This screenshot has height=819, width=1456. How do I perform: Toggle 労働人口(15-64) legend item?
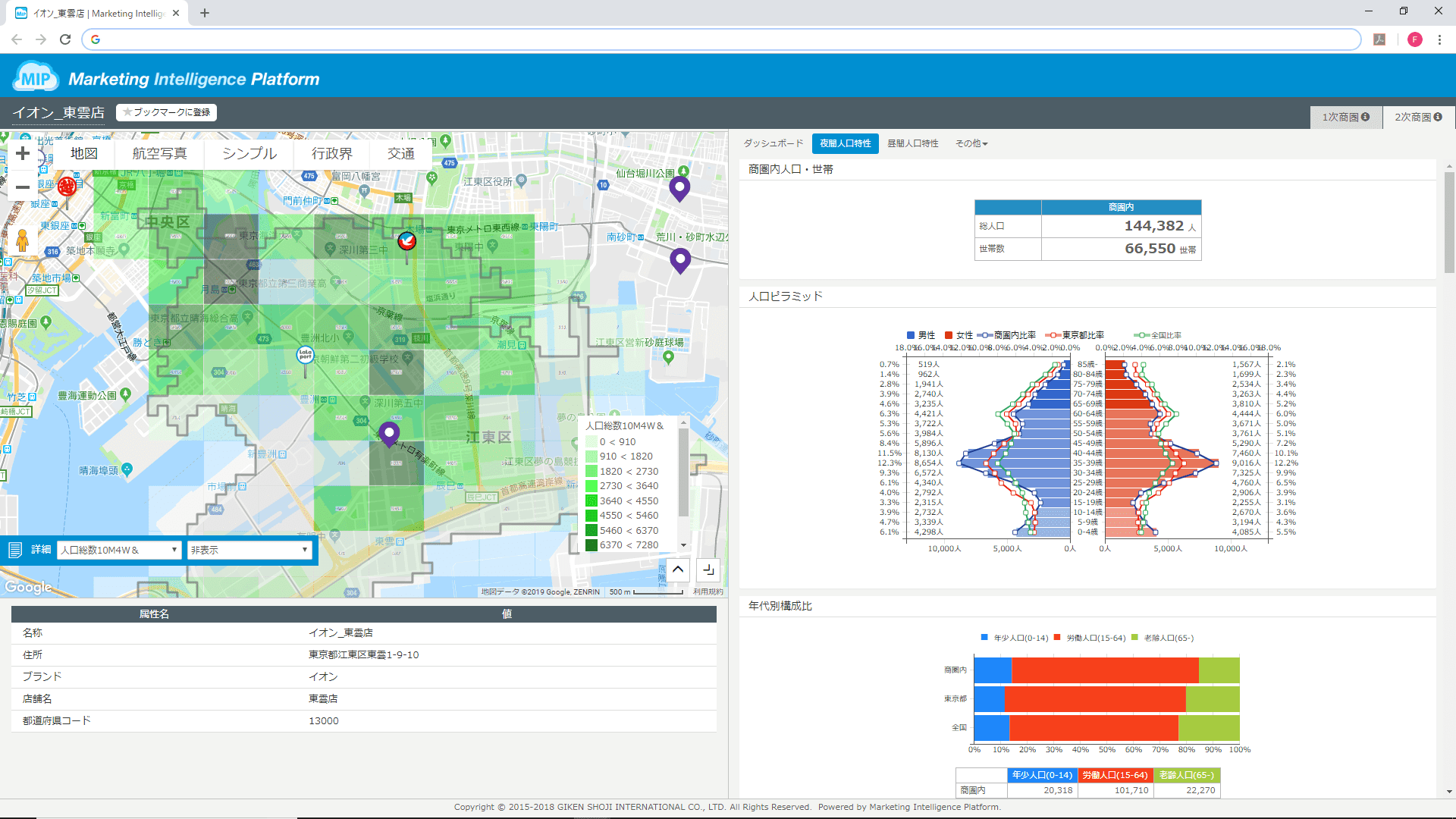click(x=1090, y=638)
